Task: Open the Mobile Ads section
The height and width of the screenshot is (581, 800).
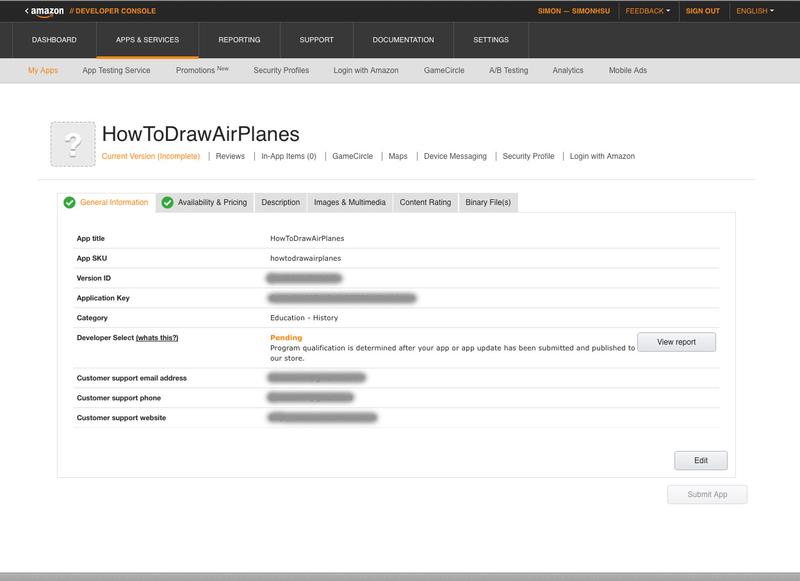Action: click(628, 70)
